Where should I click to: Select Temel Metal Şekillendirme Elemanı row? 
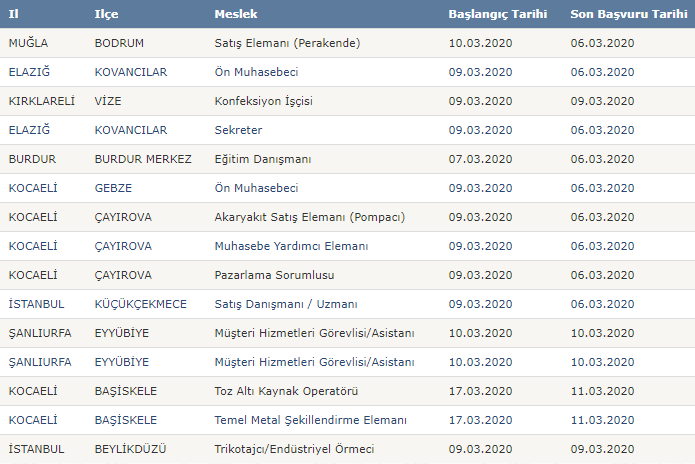point(348,420)
